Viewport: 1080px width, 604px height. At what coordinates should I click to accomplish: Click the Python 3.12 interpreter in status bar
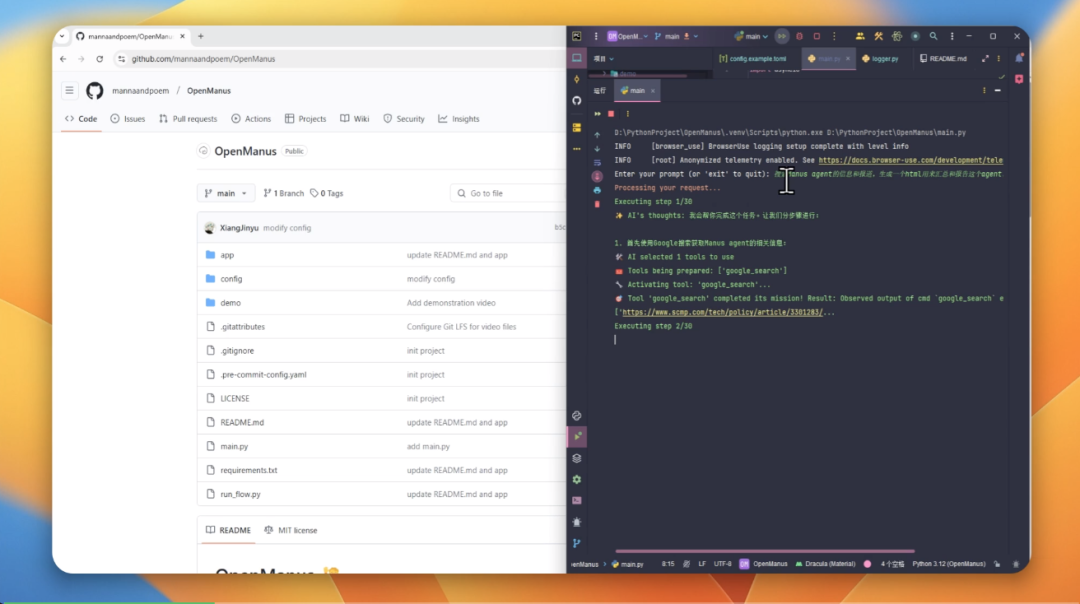click(x=948, y=564)
